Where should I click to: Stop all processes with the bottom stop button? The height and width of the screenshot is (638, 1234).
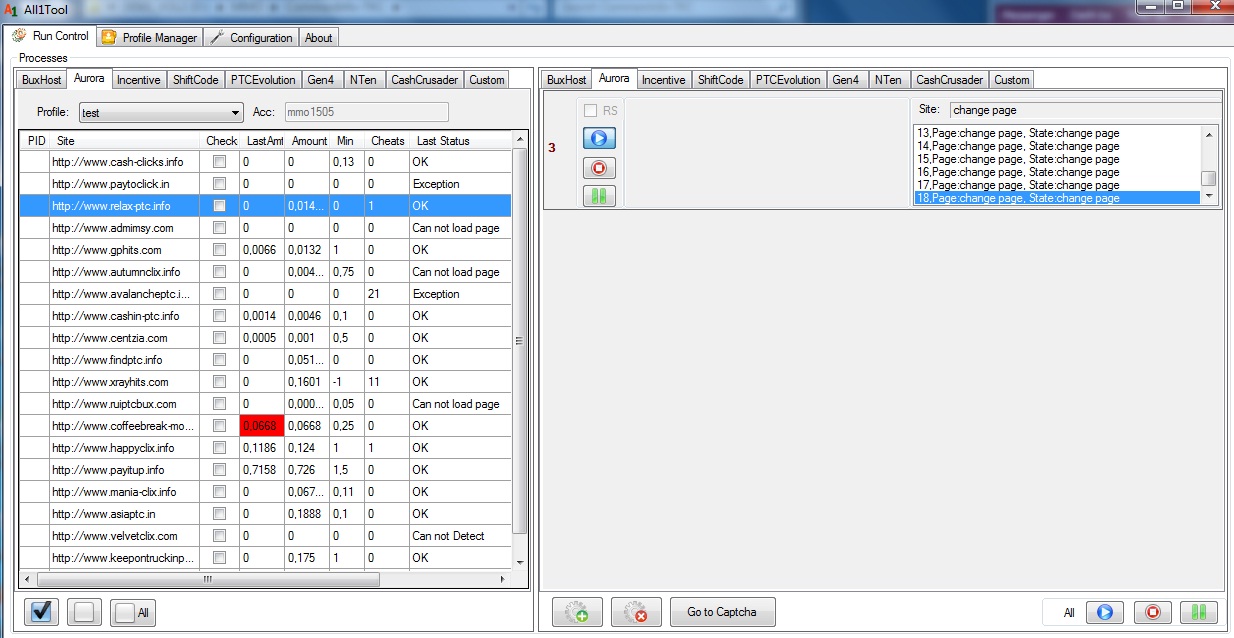tap(1152, 612)
